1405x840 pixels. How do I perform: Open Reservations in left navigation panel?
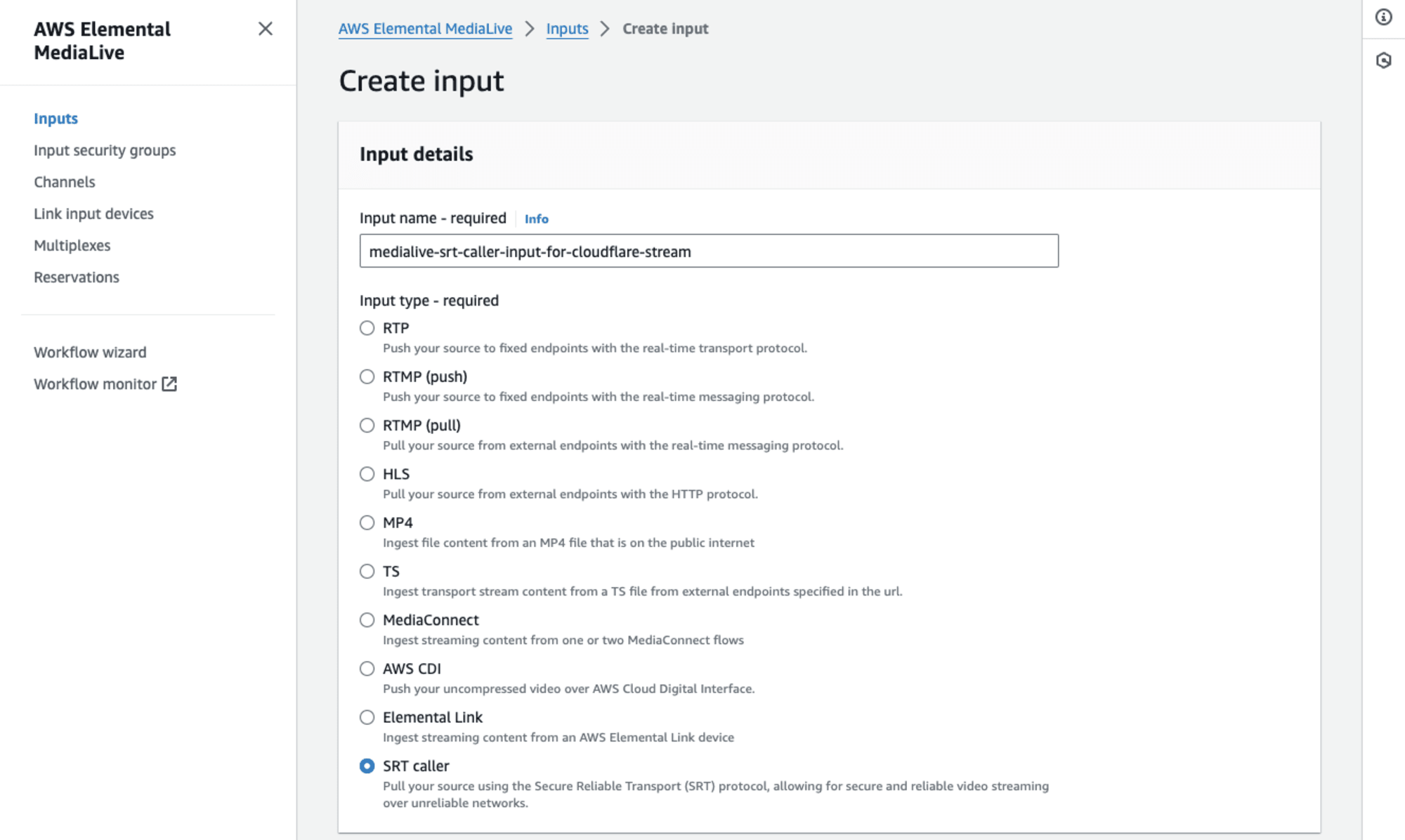pyautogui.click(x=75, y=277)
